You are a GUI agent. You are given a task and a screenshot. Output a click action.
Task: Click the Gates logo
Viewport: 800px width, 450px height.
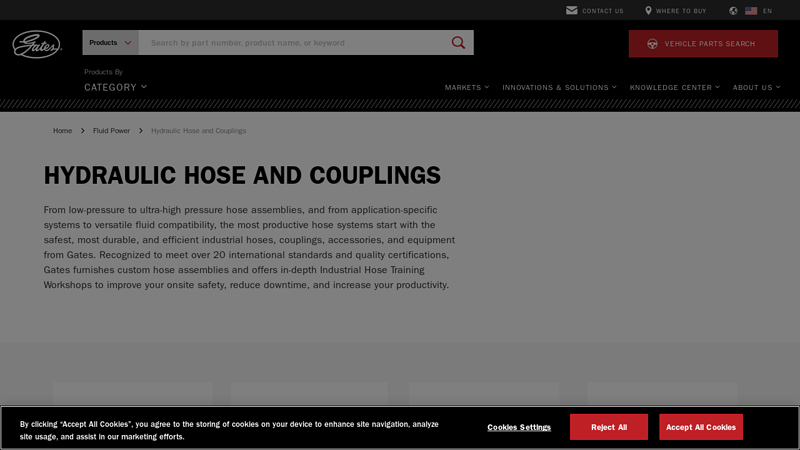(x=37, y=44)
